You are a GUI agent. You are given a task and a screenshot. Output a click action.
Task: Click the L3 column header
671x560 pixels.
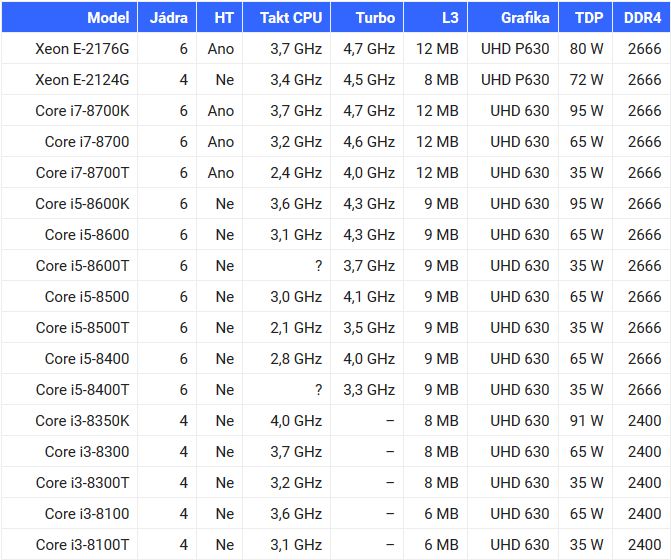click(x=436, y=17)
